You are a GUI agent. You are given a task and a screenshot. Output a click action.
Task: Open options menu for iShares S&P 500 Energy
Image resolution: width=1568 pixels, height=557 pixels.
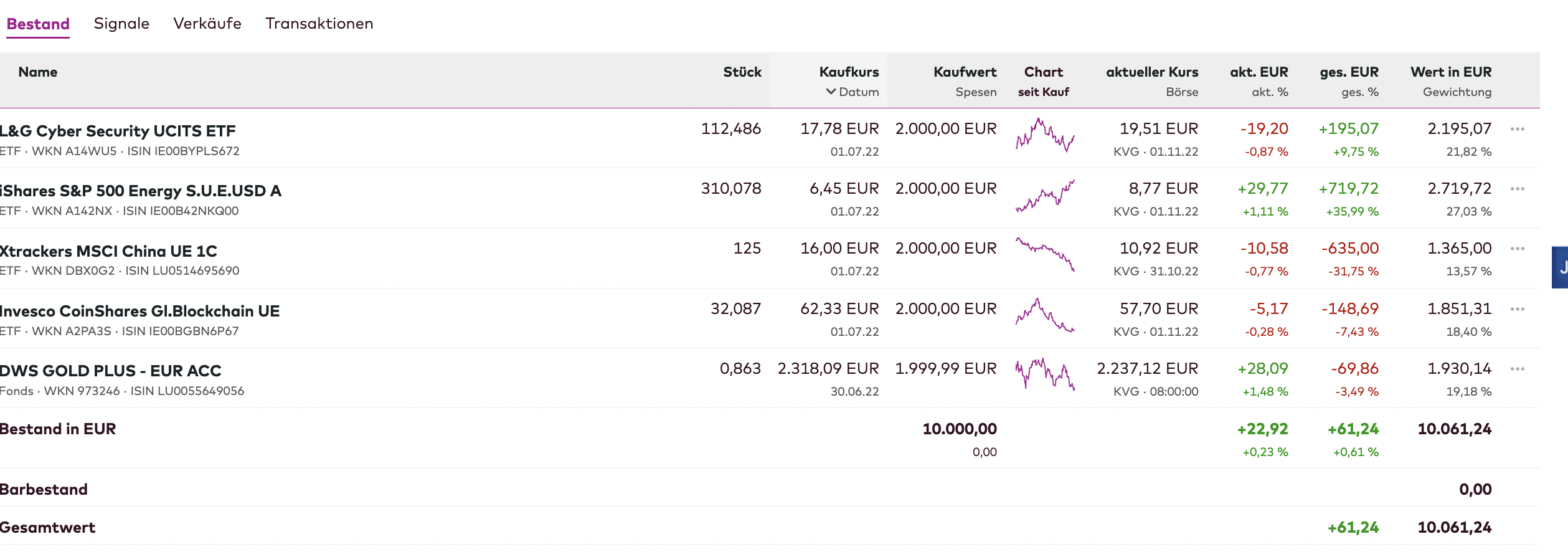tap(1517, 189)
